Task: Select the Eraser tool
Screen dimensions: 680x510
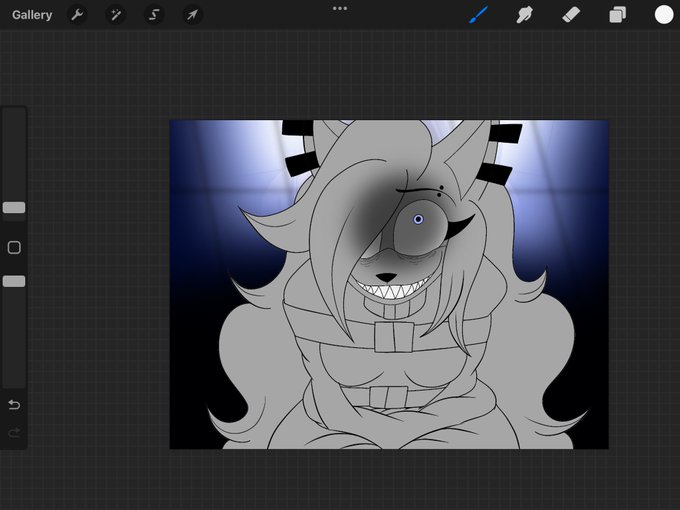Action: pyautogui.click(x=571, y=15)
